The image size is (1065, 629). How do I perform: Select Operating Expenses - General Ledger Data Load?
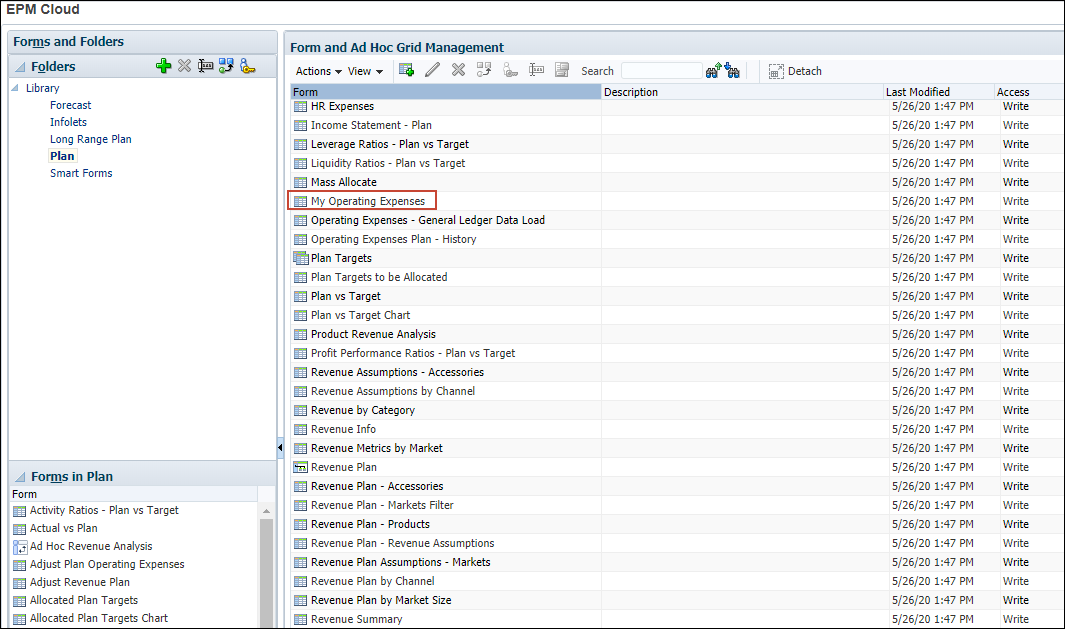(x=428, y=220)
